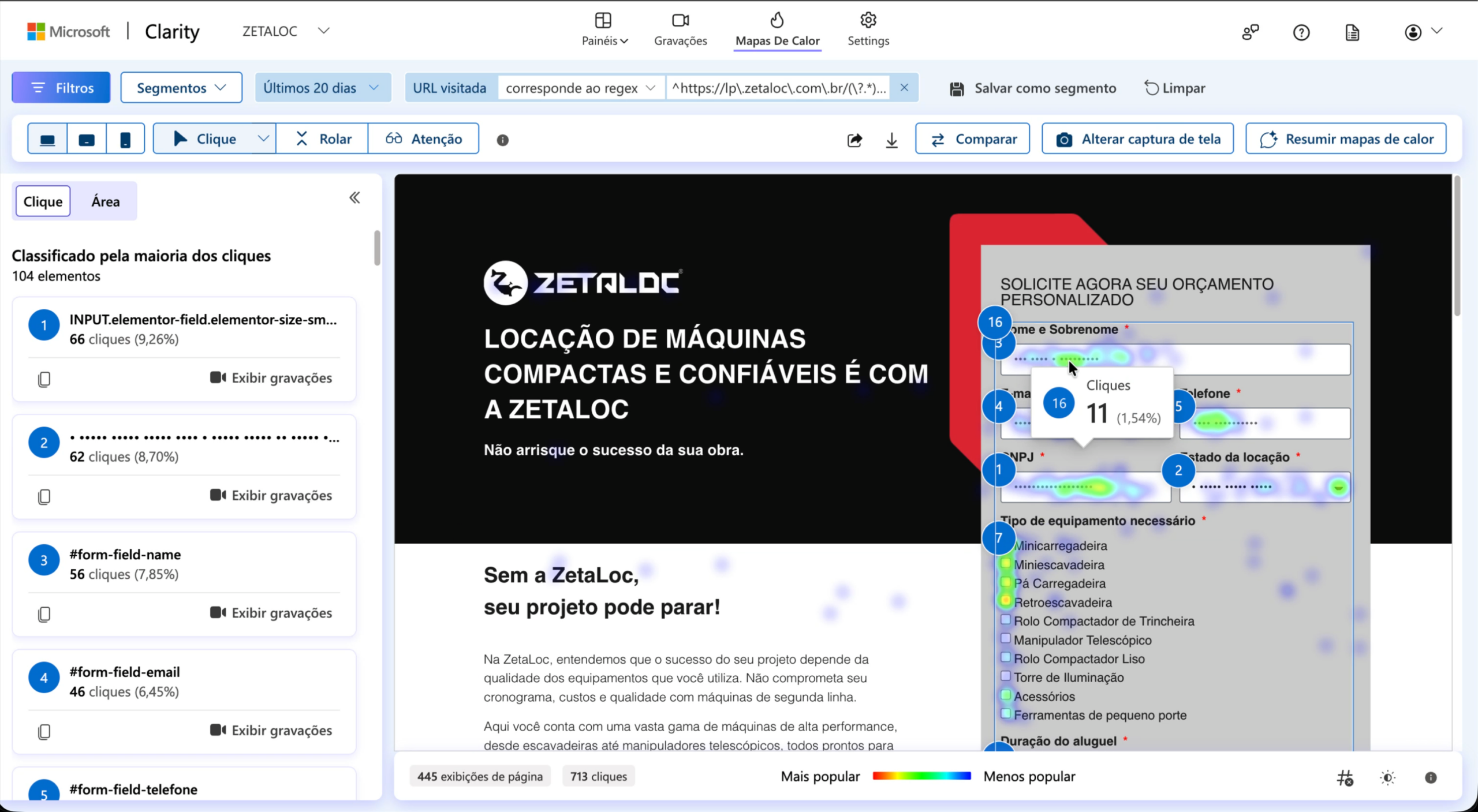This screenshot has width=1478, height=812.
Task: Copy selector for #form-field-name element
Action: click(x=44, y=614)
